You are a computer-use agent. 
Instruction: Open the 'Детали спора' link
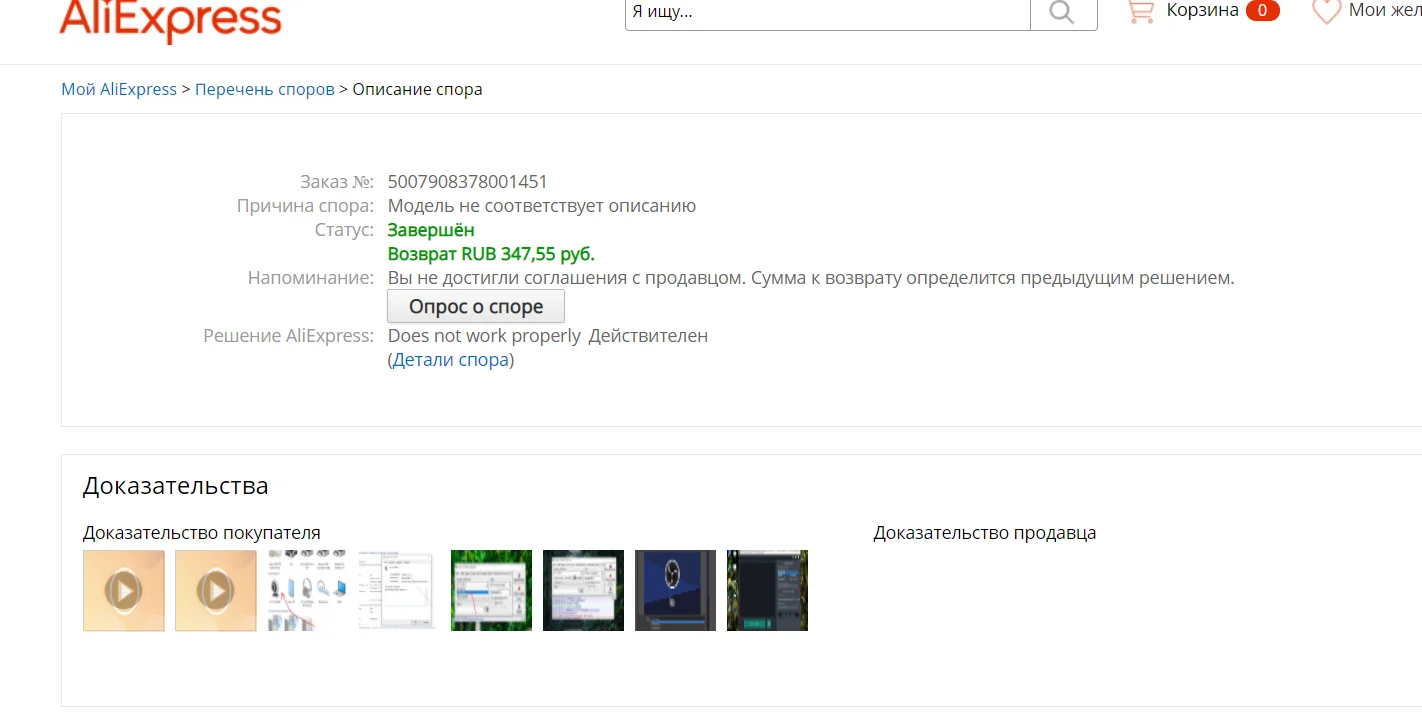[451, 360]
